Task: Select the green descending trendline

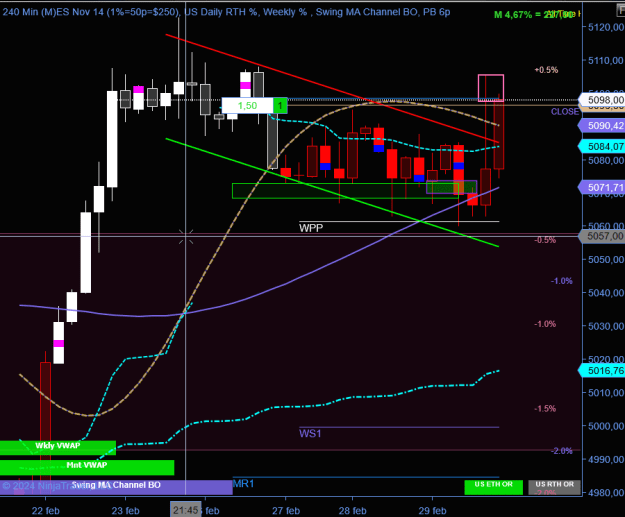Action: [332, 193]
